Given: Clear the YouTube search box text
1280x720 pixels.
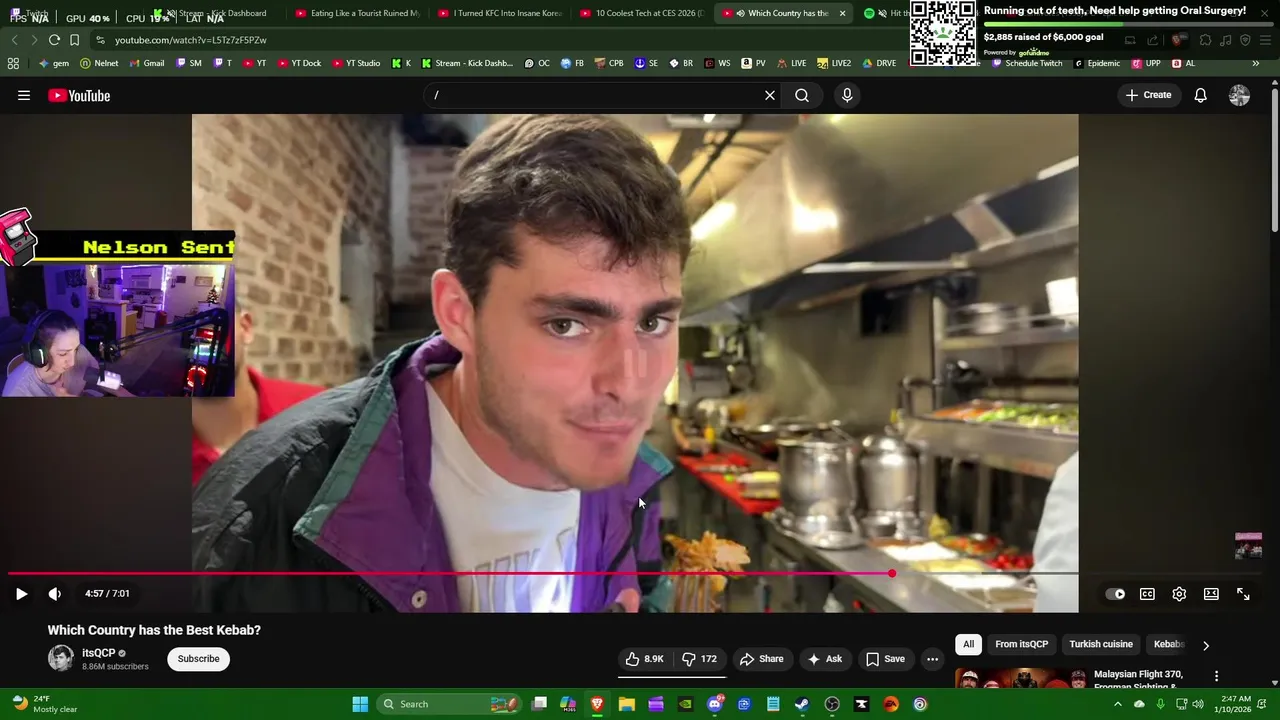Looking at the screenshot, I should coord(770,95).
